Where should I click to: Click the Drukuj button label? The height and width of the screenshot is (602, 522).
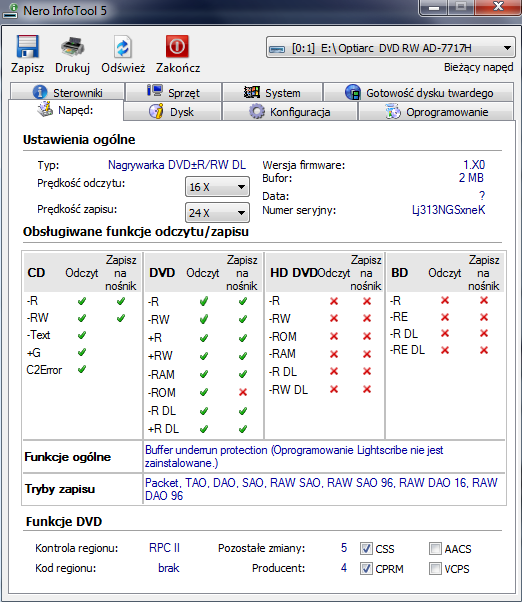tap(72, 68)
